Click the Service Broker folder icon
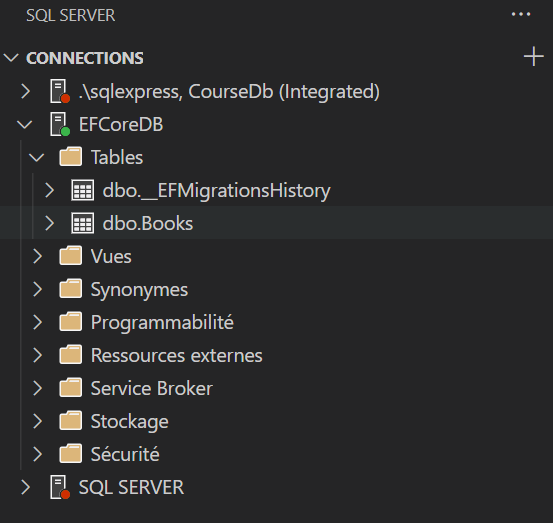 coord(71,387)
